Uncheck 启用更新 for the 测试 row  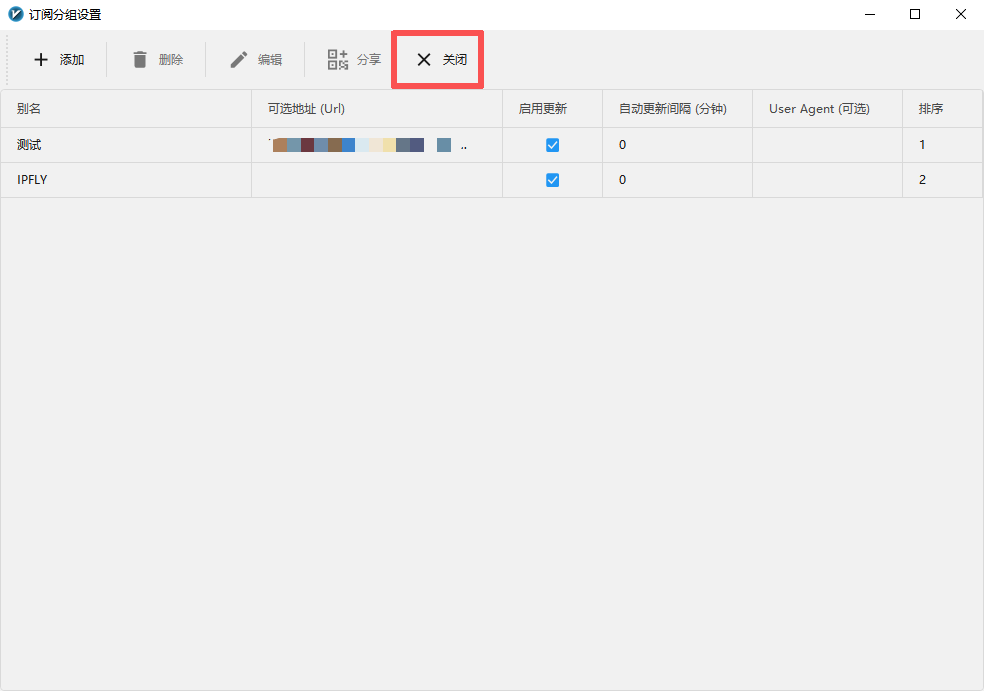point(552,145)
